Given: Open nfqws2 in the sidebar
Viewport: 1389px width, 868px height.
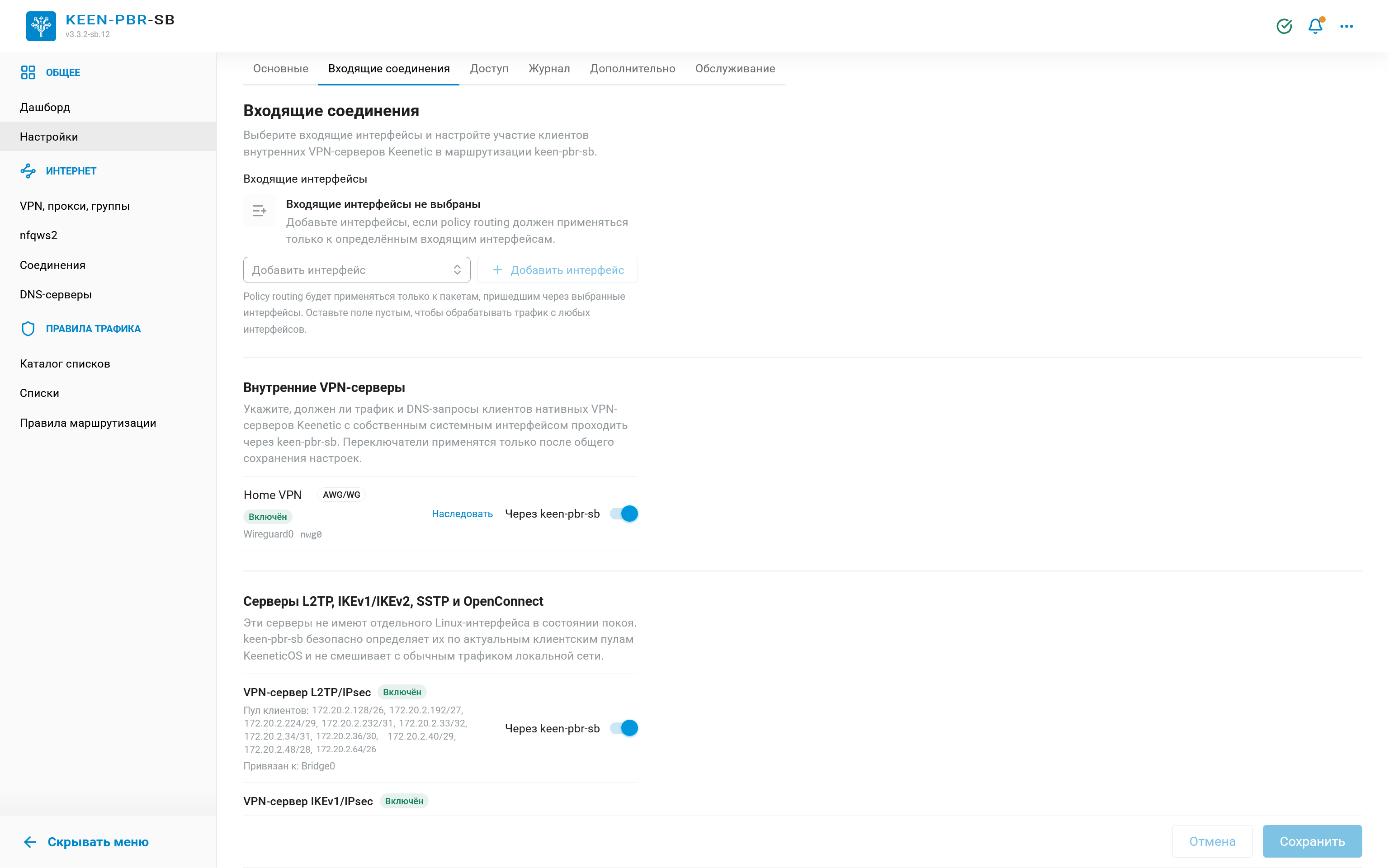Looking at the screenshot, I should [108, 235].
